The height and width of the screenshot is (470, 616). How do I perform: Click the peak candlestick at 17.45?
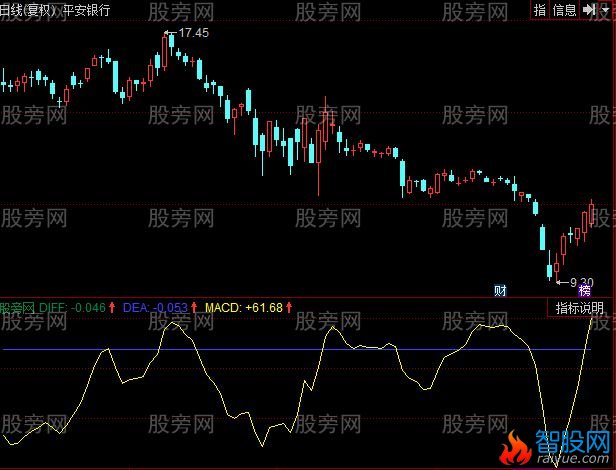pos(165,52)
